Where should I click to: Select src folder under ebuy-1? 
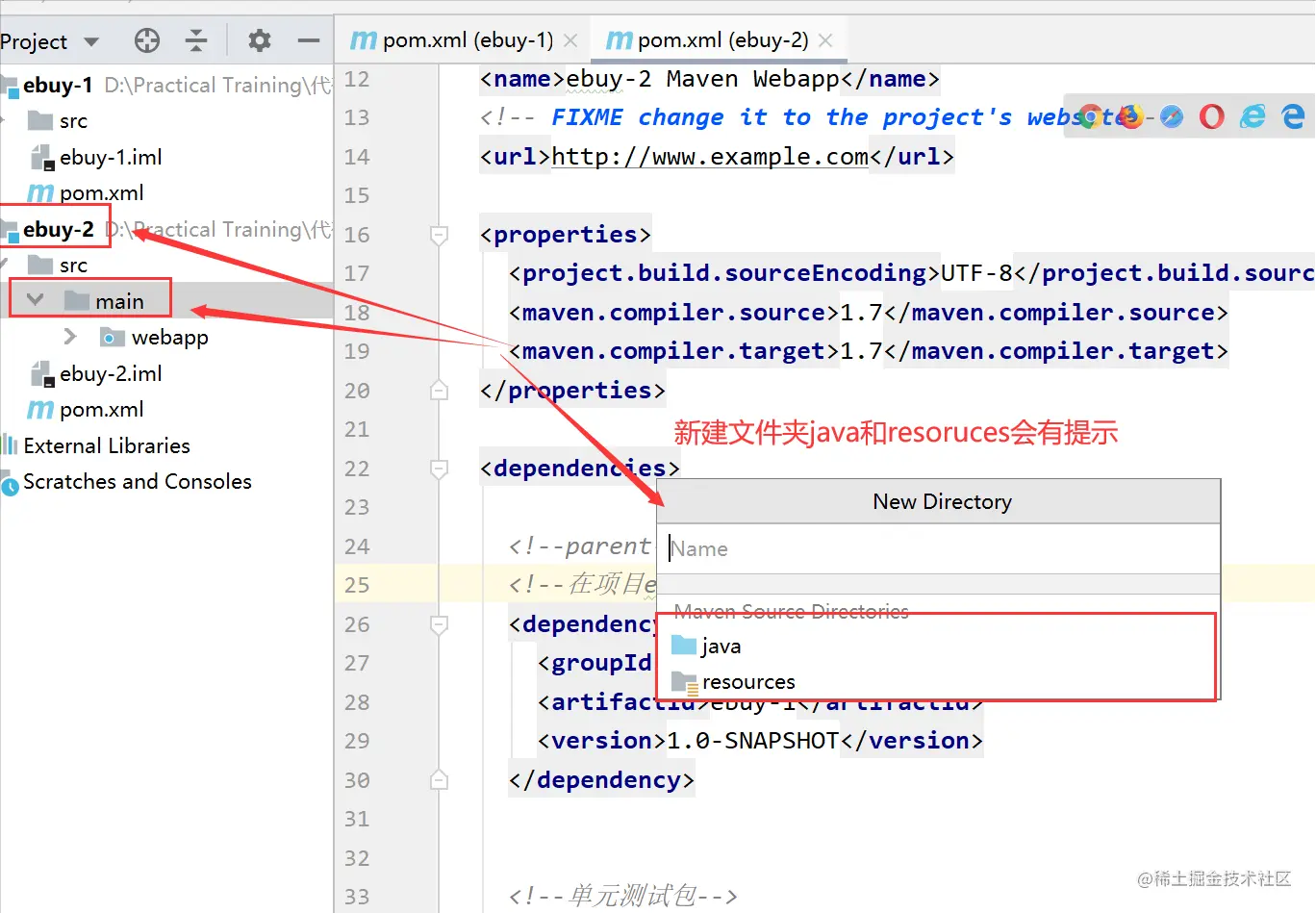click(x=73, y=121)
